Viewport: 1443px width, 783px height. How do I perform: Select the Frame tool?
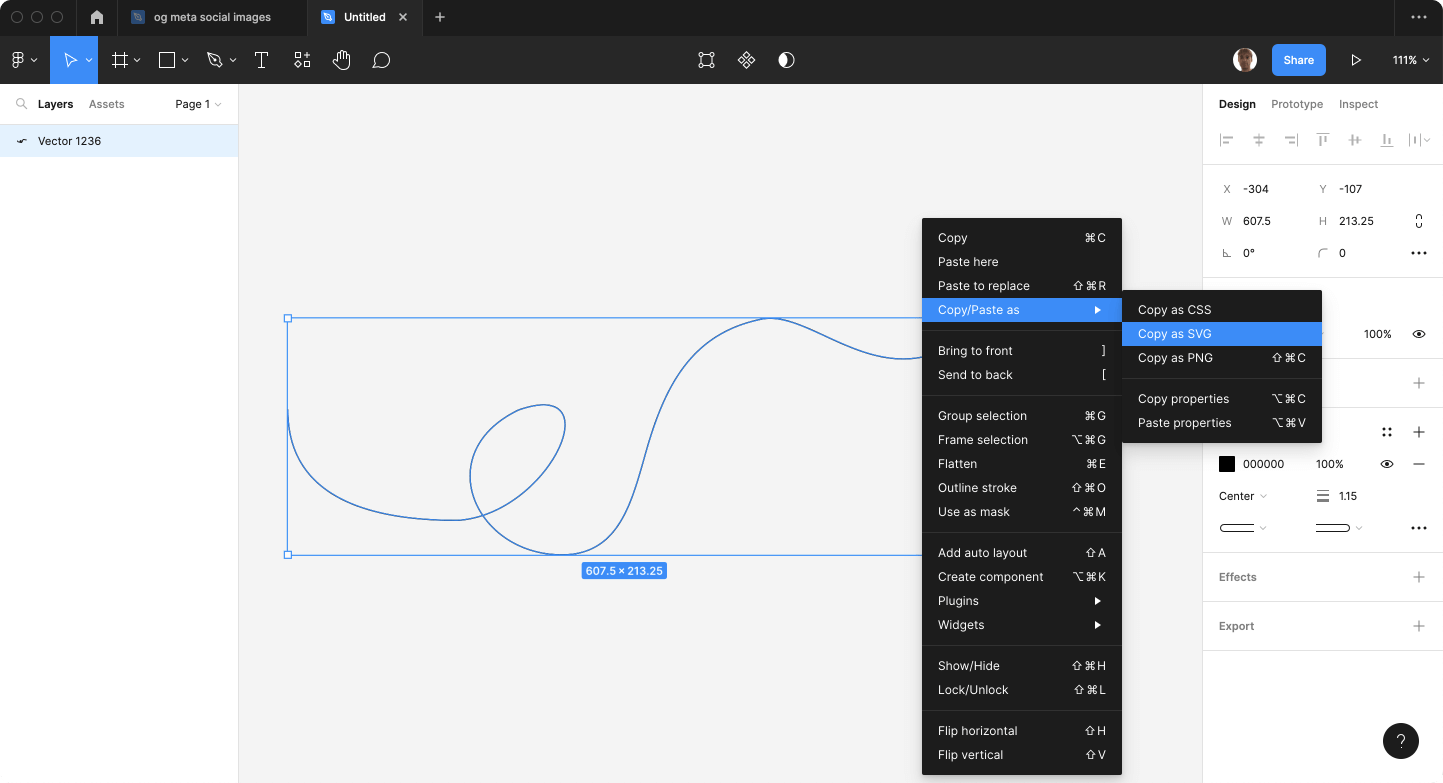pyautogui.click(x=120, y=60)
